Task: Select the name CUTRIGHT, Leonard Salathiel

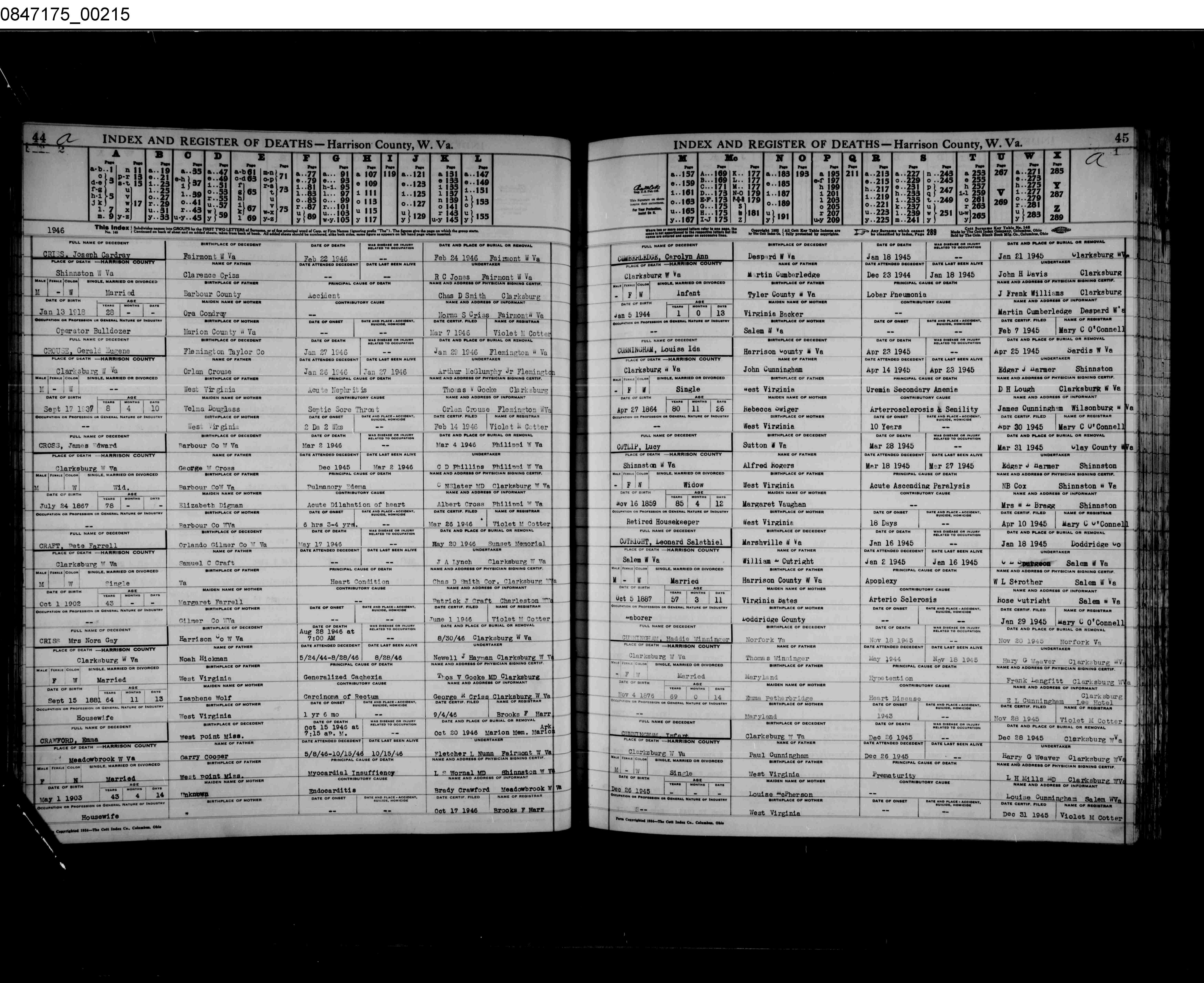Action: (x=671, y=542)
